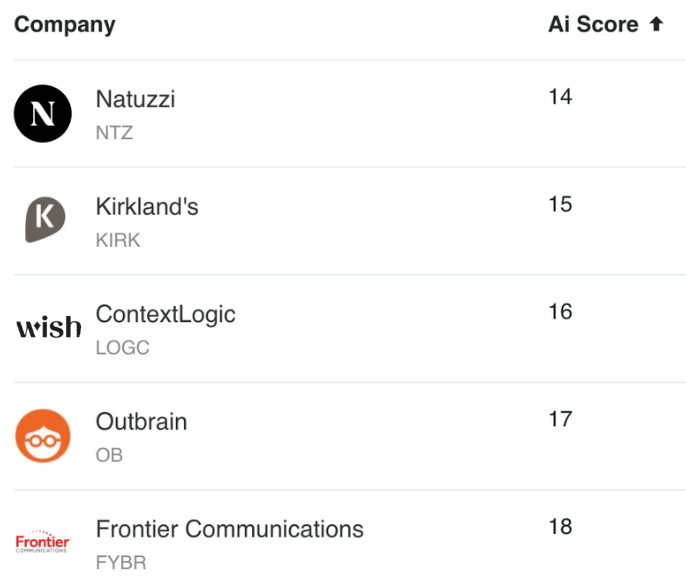686x588 pixels.
Task: Open the Kirkland's company name link
Action: click(x=147, y=206)
